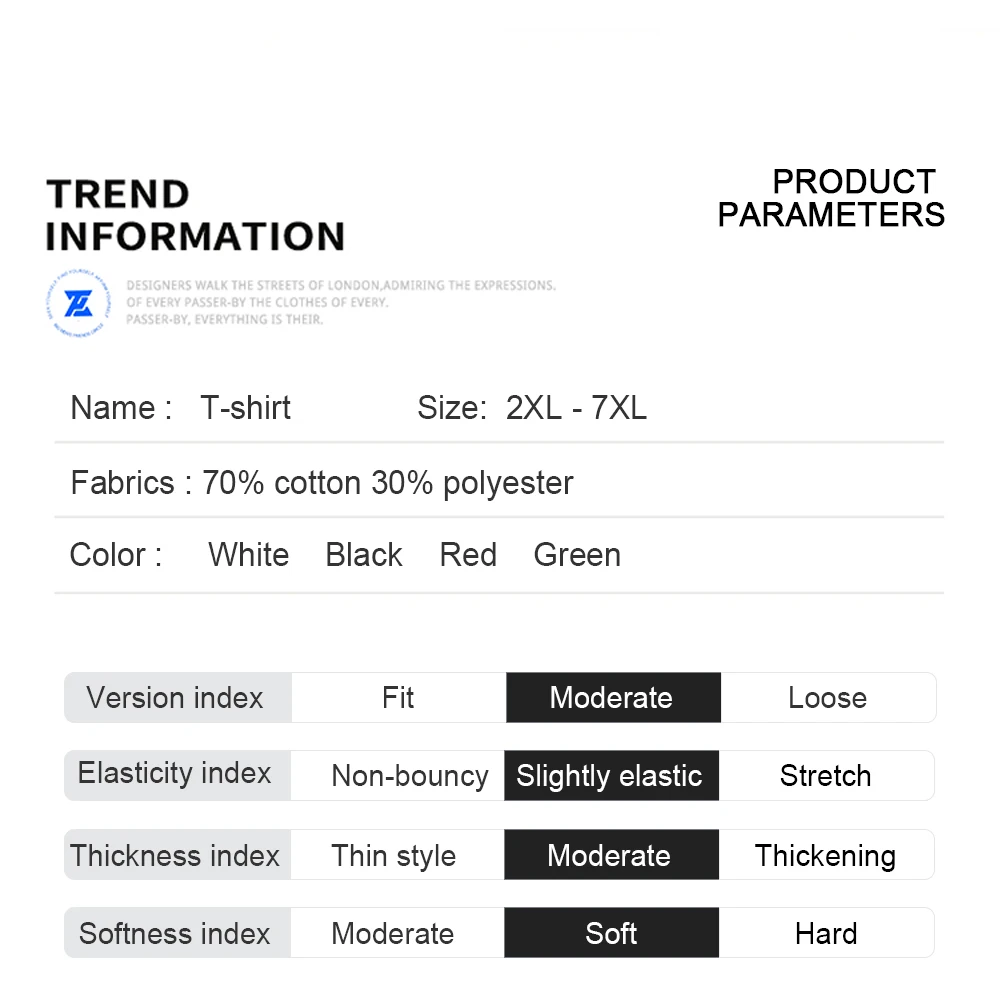
Task: Click the TREND INFORMATION heading
Action: 195,215
